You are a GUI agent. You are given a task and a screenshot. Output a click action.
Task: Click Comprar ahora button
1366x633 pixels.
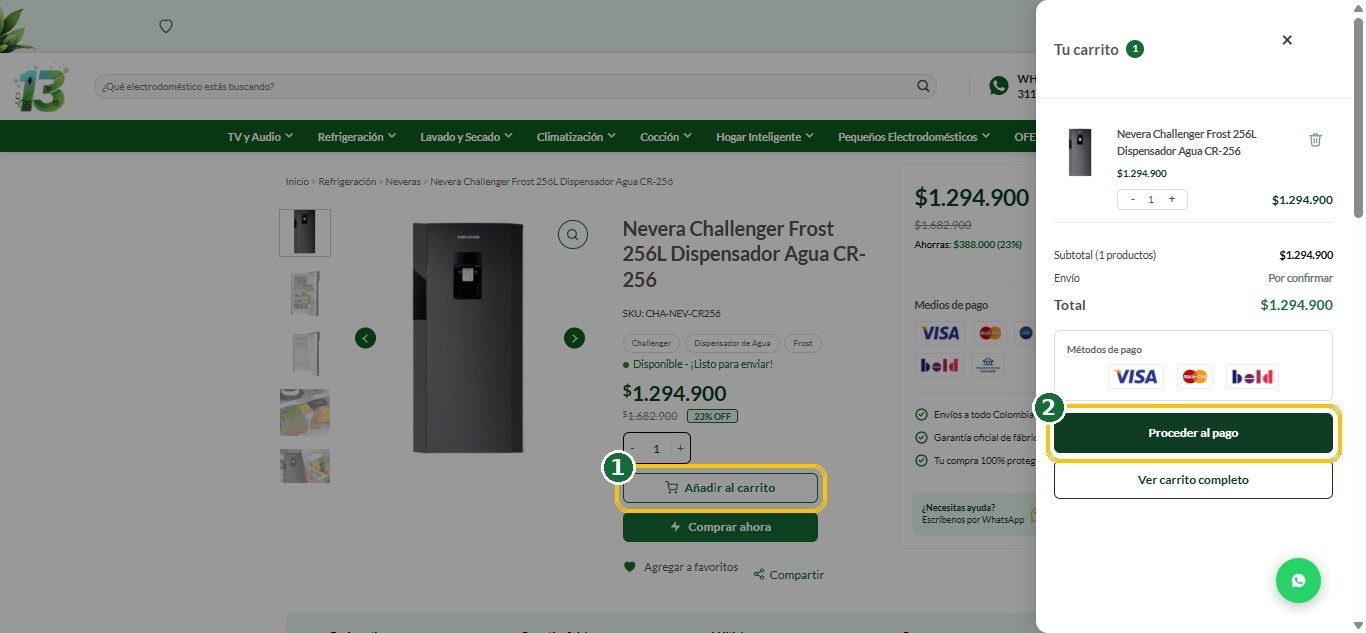[720, 527]
